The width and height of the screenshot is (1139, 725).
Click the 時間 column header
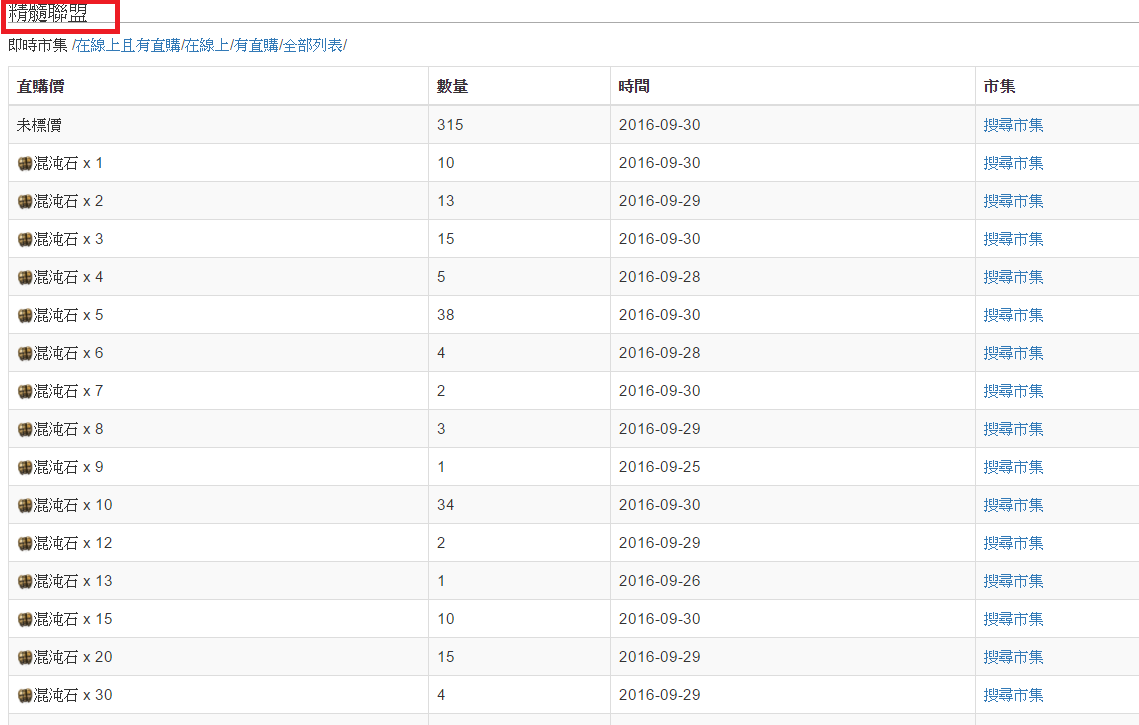[634, 87]
